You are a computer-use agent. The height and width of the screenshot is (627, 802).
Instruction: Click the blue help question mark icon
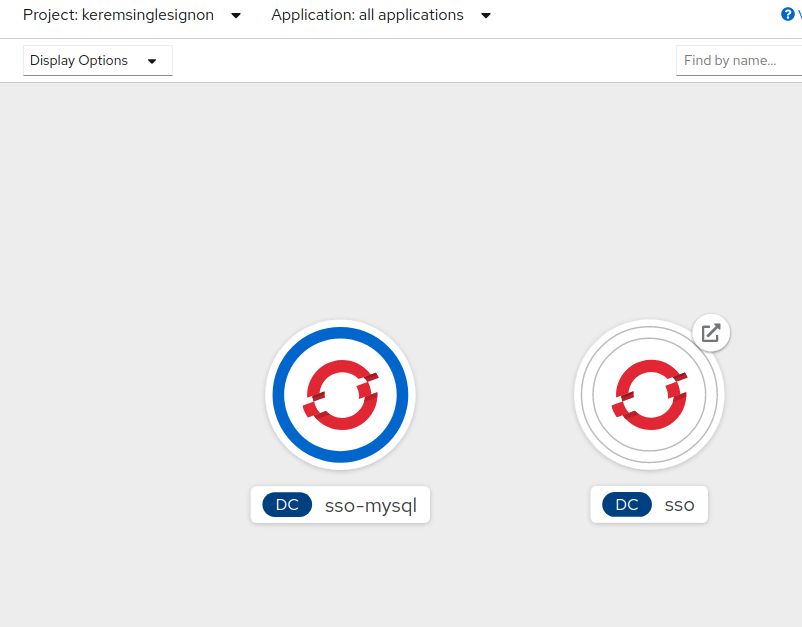pyautogui.click(x=788, y=14)
